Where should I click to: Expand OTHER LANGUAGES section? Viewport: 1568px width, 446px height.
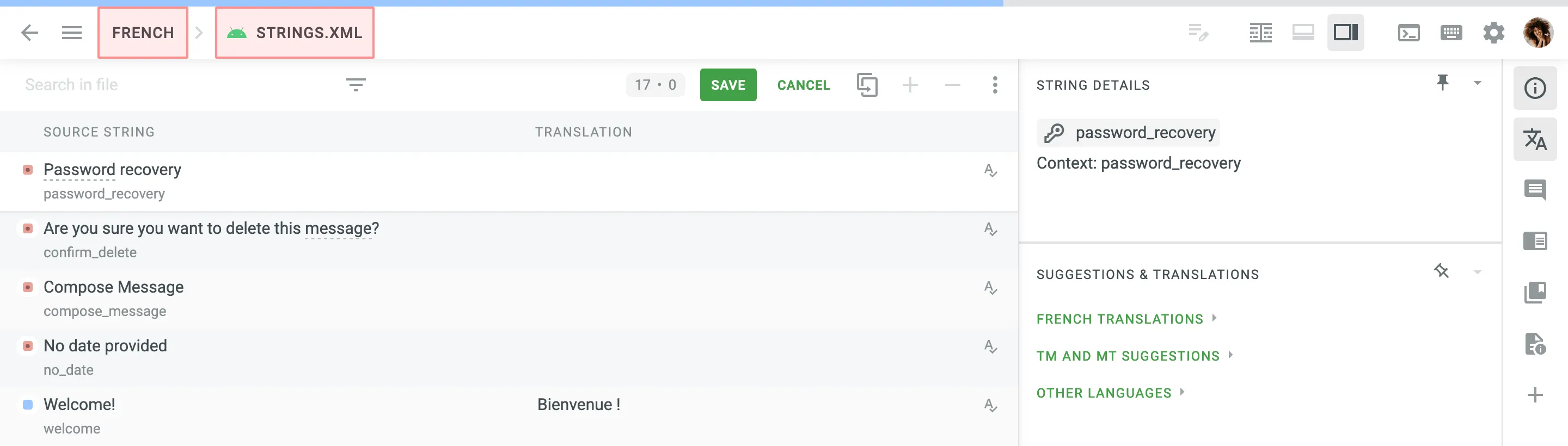(1111, 393)
